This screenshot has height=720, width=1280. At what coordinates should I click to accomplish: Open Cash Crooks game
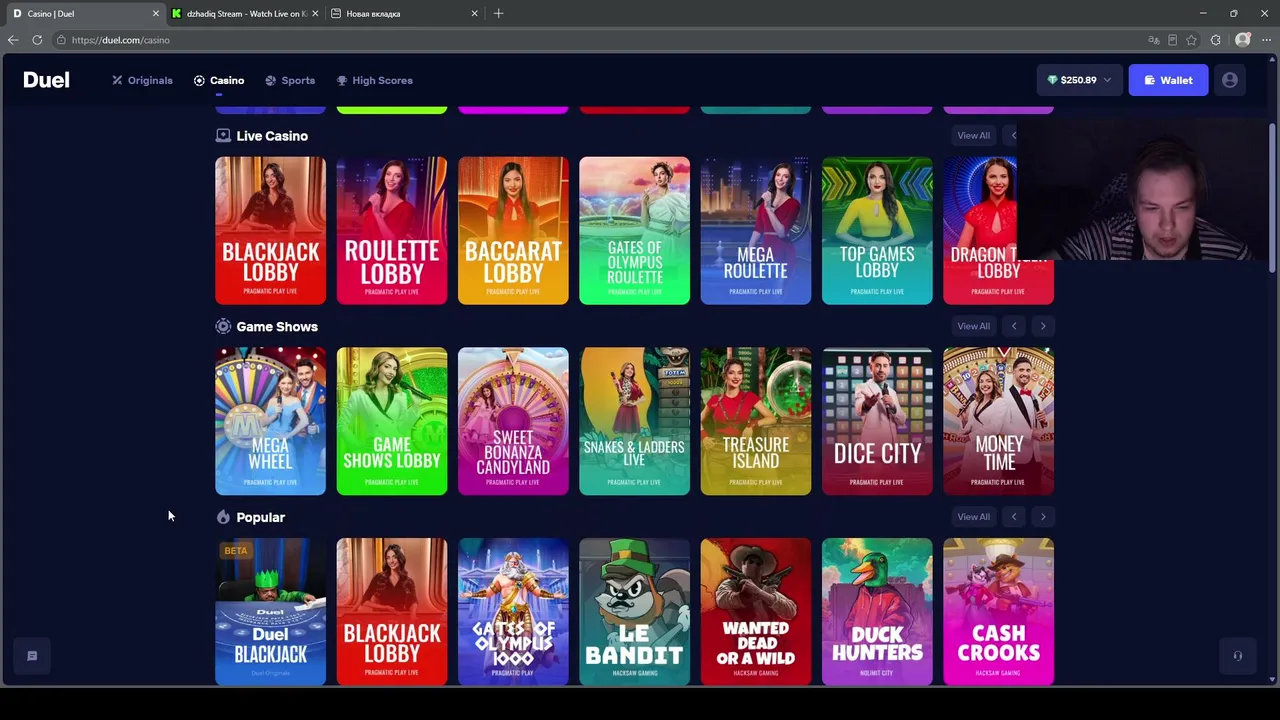(998, 612)
